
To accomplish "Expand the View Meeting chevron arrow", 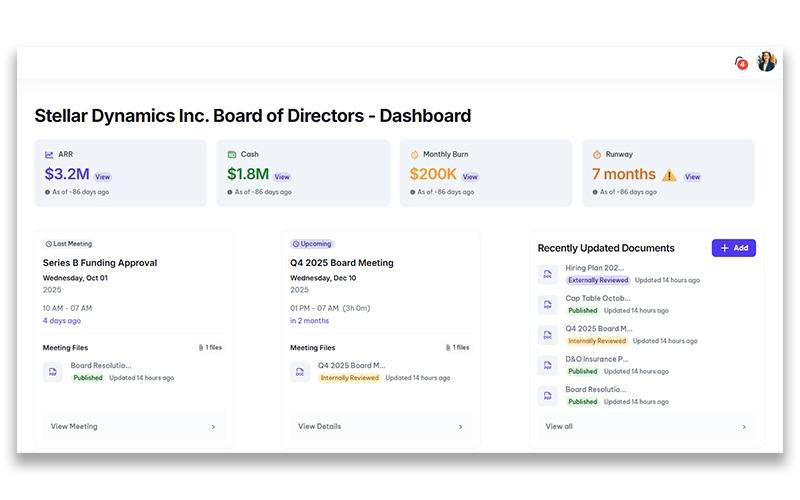I will [213, 427].
